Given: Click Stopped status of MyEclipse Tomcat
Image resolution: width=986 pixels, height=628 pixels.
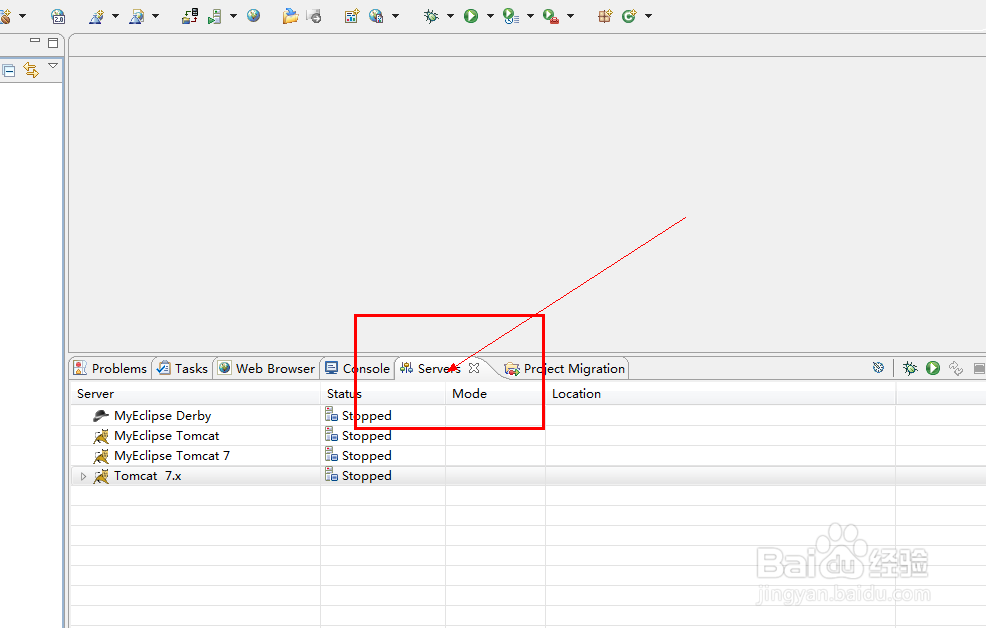Looking at the screenshot, I should coord(367,436).
